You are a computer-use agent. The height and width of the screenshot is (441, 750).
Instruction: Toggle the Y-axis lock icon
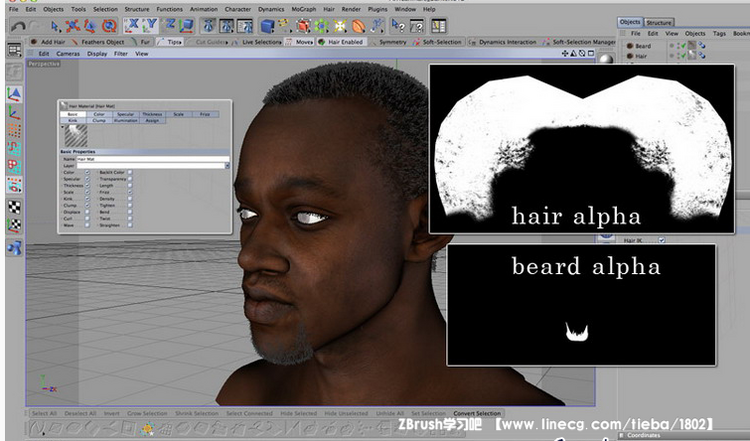pyautogui.click(x=150, y=25)
